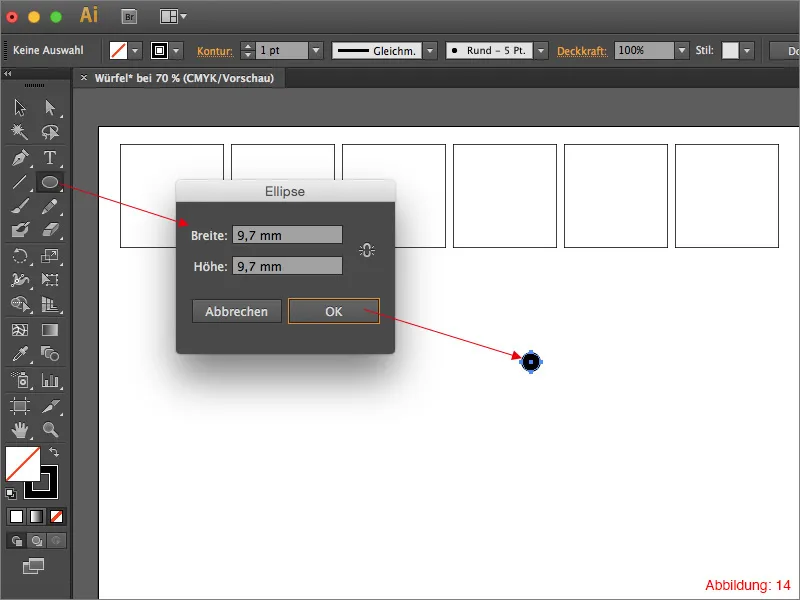Screen dimensions: 800x600
Task: Close the Würfel* document tab
Action: coord(84,78)
